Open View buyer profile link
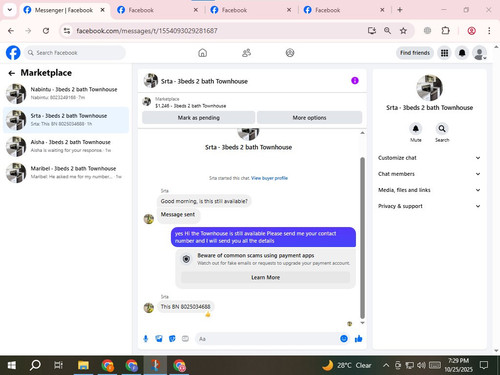500x375 pixels. 269,178
